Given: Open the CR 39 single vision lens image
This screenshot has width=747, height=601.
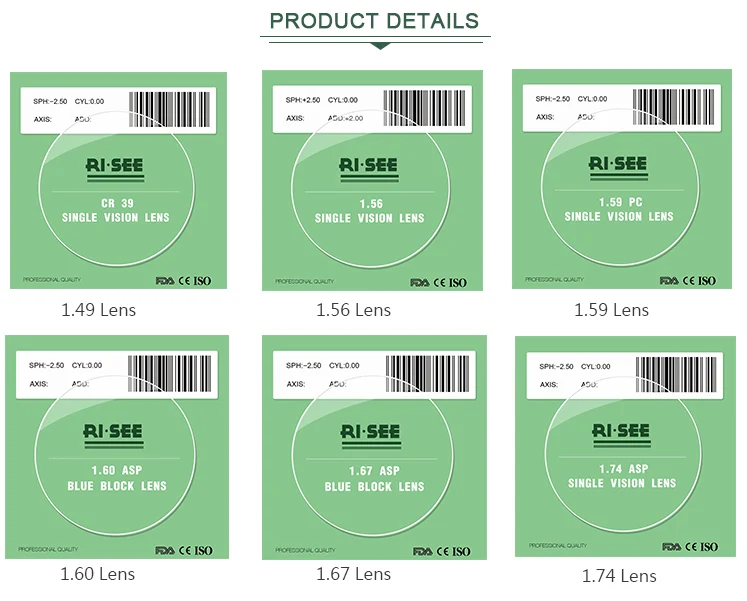Looking at the screenshot, I should pyautogui.click(x=119, y=179).
